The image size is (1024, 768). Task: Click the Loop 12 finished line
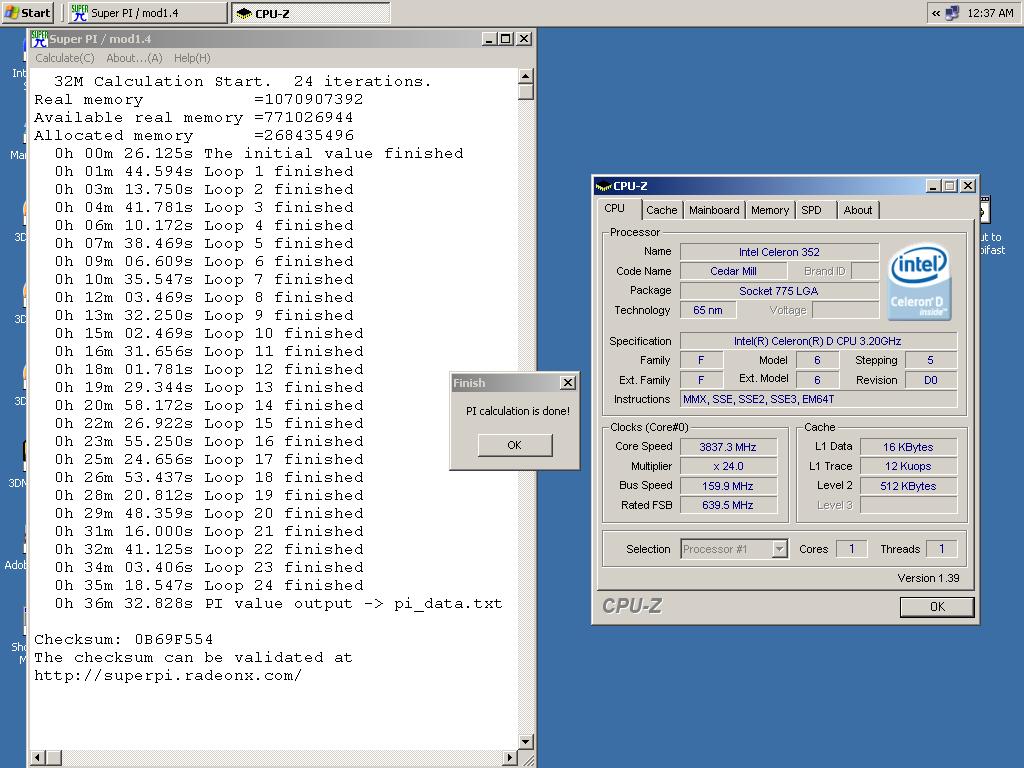click(x=209, y=369)
